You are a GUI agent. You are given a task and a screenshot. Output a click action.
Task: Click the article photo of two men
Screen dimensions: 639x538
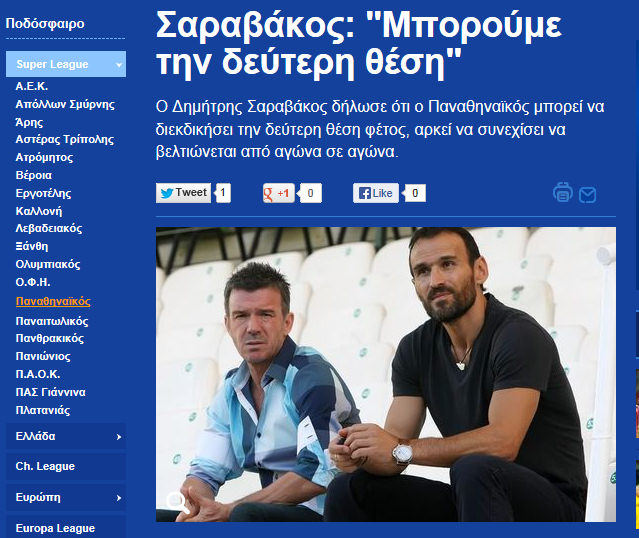tap(386, 374)
